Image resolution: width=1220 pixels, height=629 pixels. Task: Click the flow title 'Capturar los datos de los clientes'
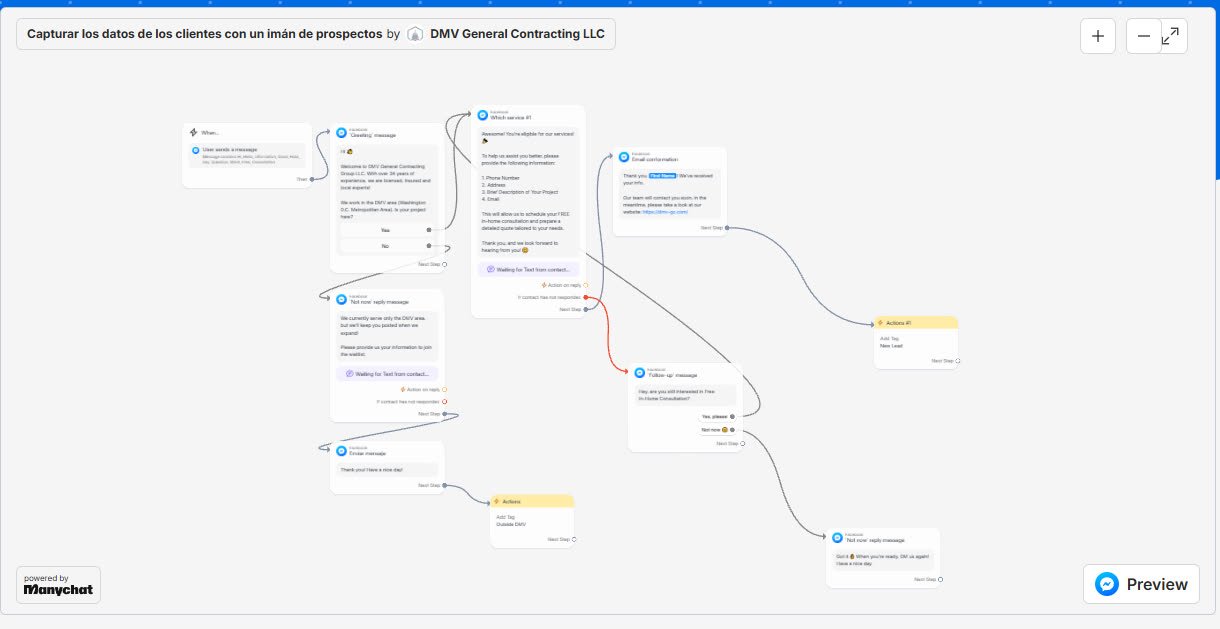point(205,34)
